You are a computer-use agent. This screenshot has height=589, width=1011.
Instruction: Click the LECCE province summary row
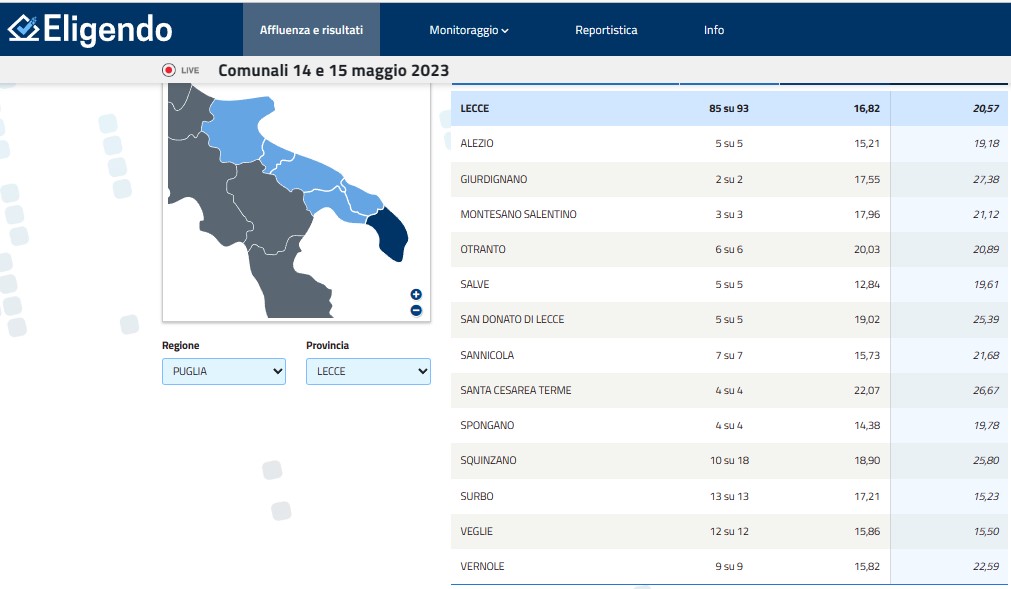pos(475,108)
